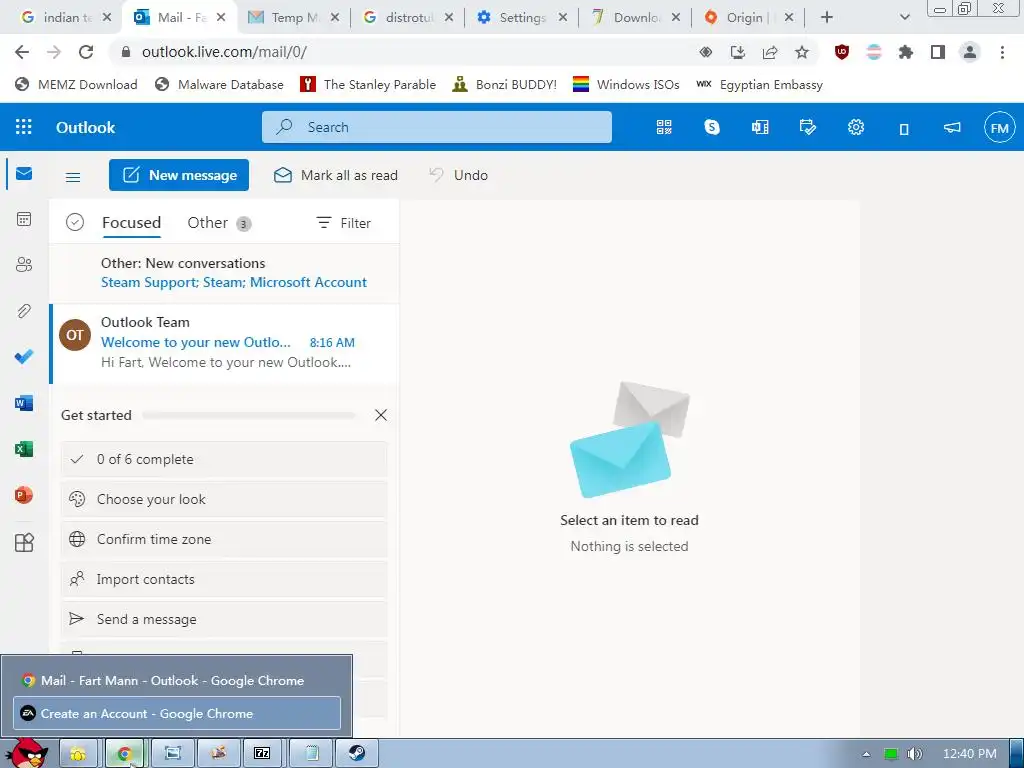1024x768 pixels.
Task: Open Steam from the taskbar
Action: pyautogui.click(x=357, y=753)
